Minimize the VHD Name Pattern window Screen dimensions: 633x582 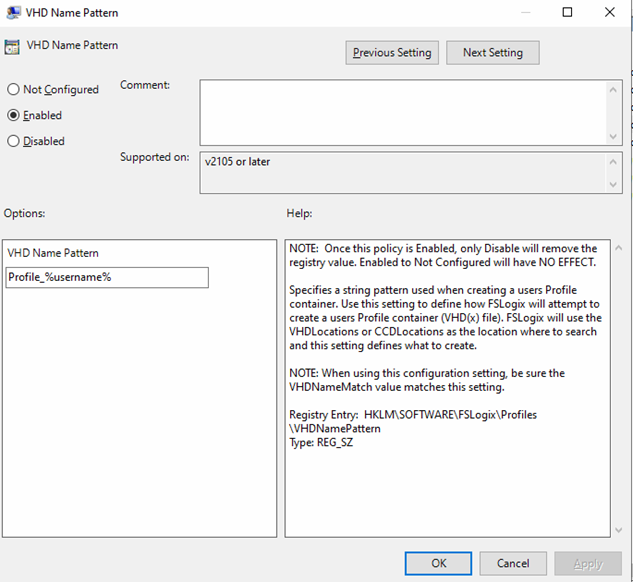pos(524,13)
